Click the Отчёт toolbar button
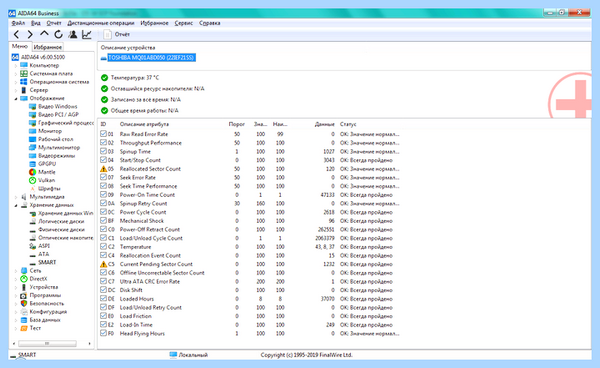Screen dimensions: 600x368 117,34
